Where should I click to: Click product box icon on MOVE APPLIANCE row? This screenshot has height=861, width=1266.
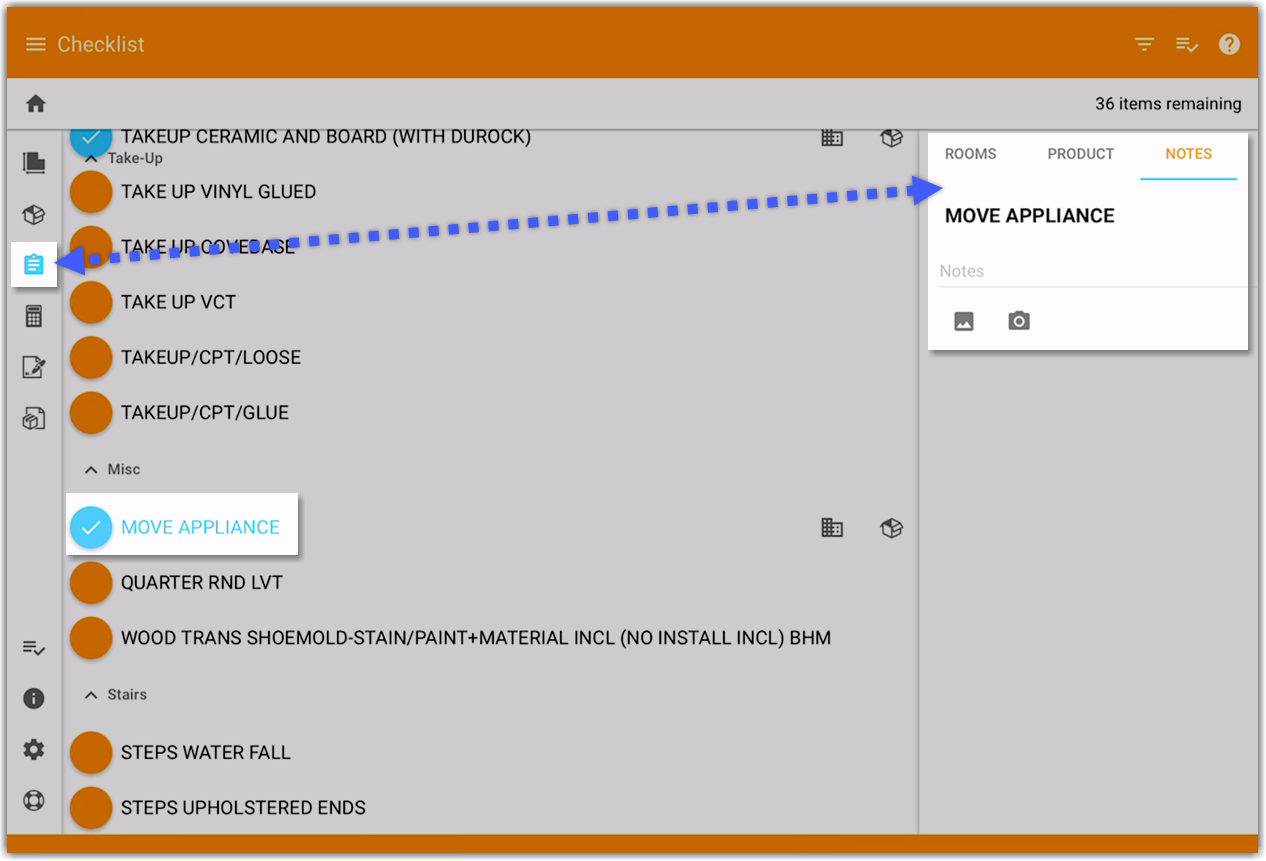tap(892, 527)
